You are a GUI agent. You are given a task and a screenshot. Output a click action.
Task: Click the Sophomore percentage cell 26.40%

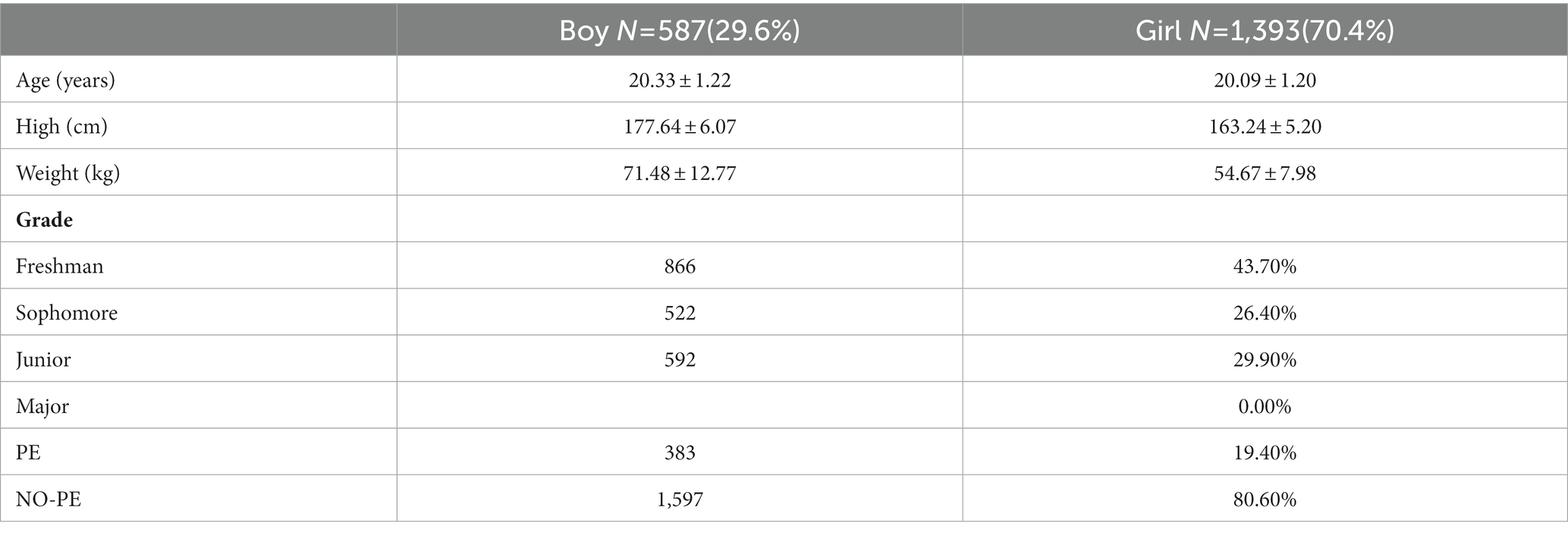coord(1265,314)
